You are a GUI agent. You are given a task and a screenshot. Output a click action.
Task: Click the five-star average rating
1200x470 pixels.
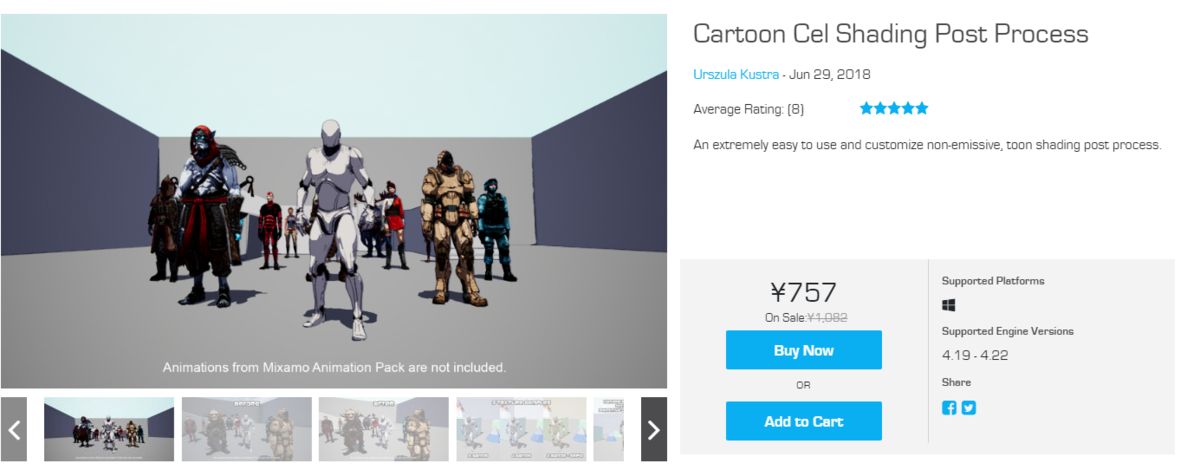click(x=894, y=108)
